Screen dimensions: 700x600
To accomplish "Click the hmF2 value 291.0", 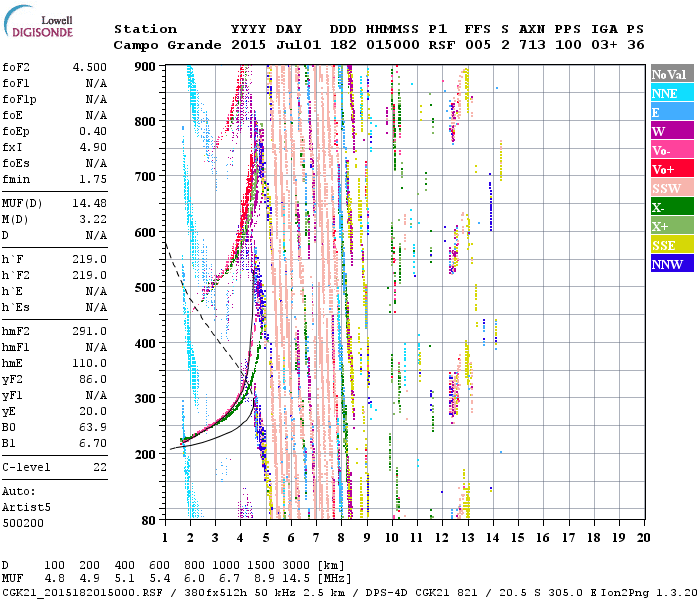I will [90, 331].
